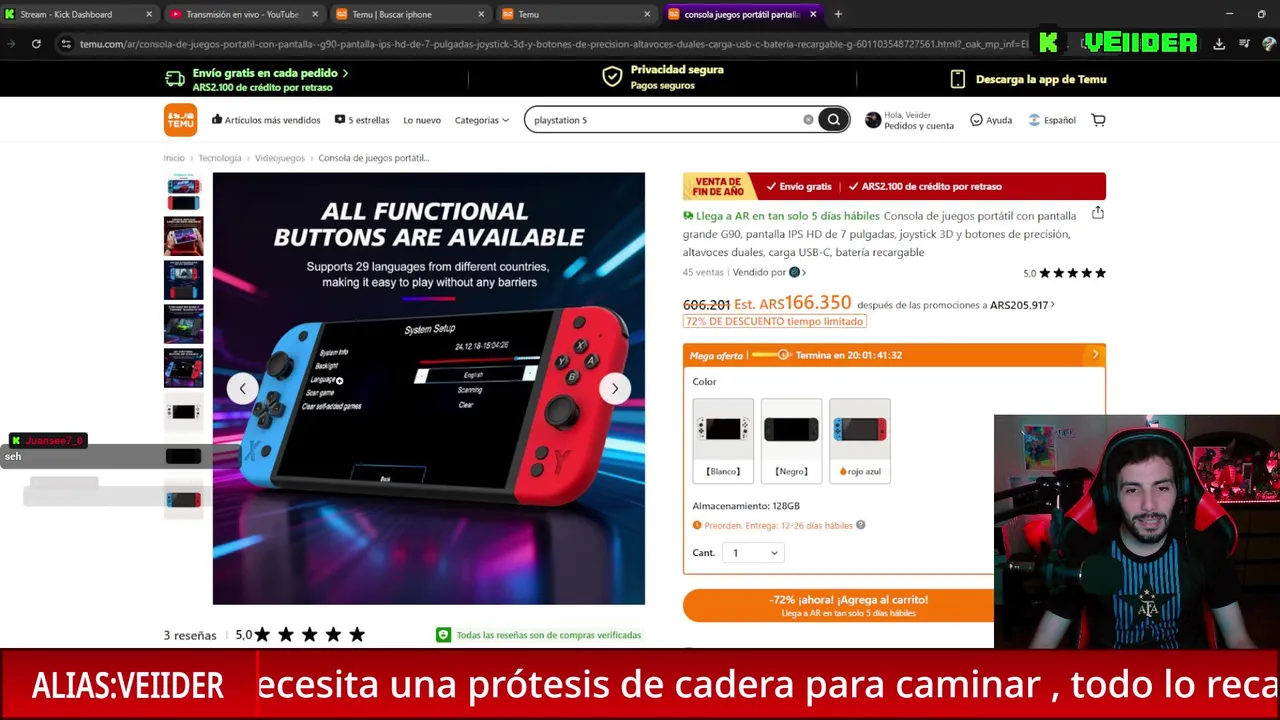Close the Temu | Buscar iphone tab
The image size is (1280, 720).
click(x=481, y=14)
